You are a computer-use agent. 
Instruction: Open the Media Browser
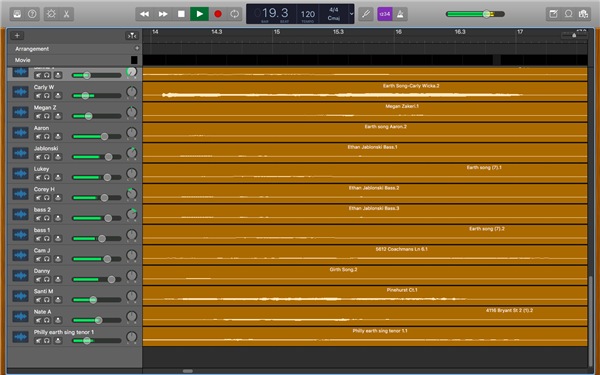pos(584,14)
